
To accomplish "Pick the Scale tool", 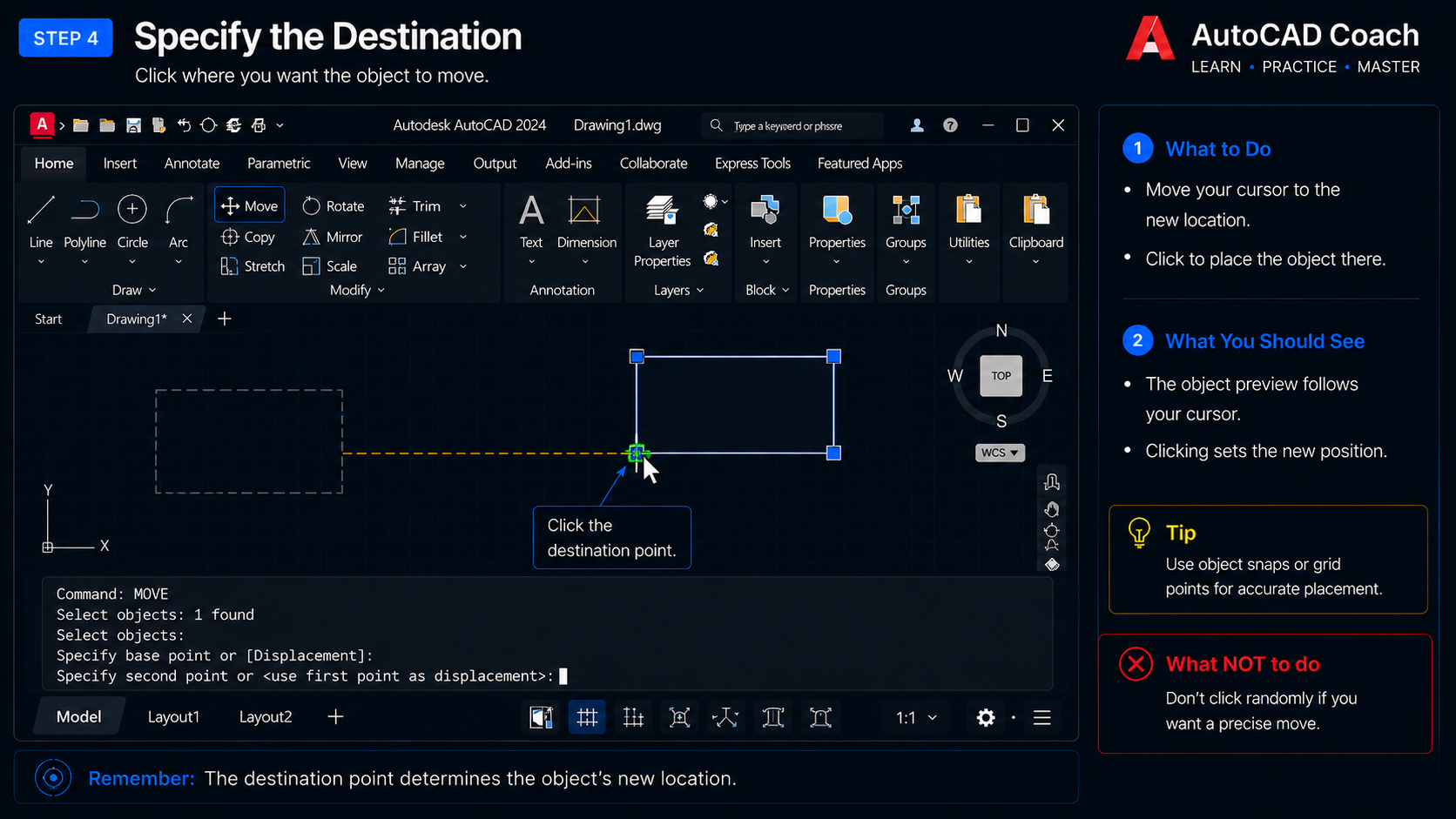I will point(329,266).
